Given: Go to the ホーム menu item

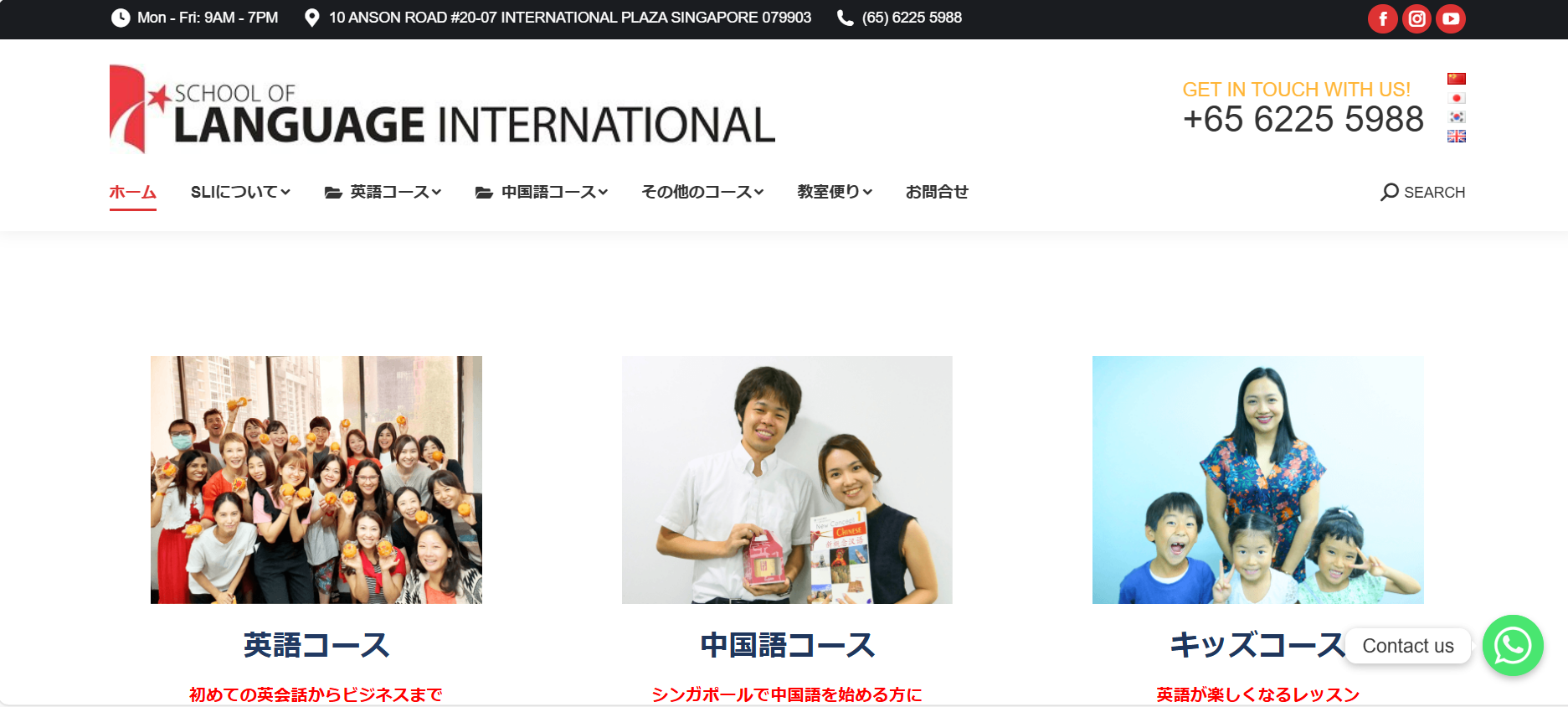Looking at the screenshot, I should coord(132,192).
